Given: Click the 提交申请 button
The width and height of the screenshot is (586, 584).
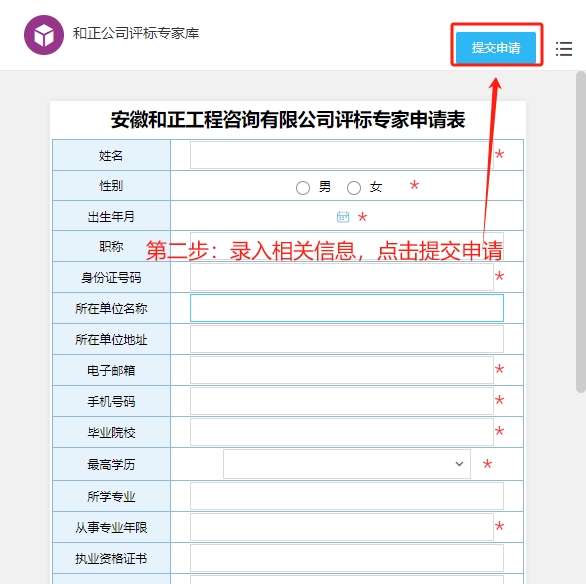Looking at the screenshot, I should point(496,47).
